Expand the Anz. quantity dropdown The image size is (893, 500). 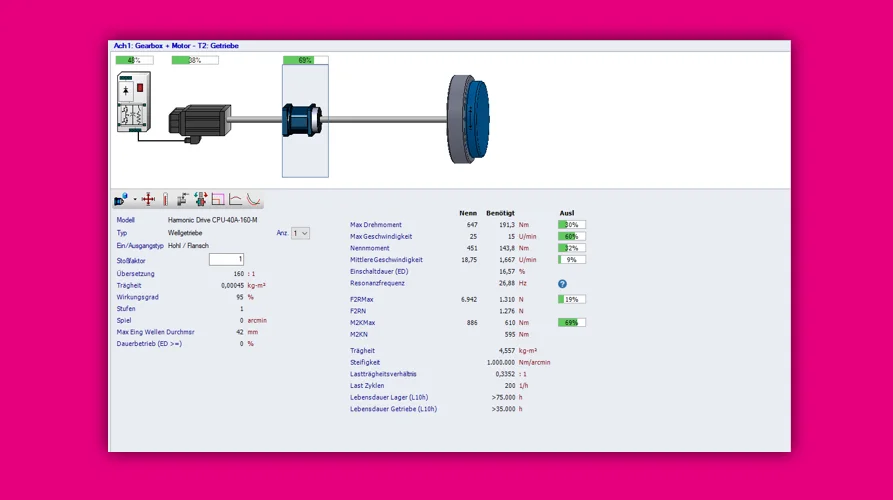coord(300,233)
